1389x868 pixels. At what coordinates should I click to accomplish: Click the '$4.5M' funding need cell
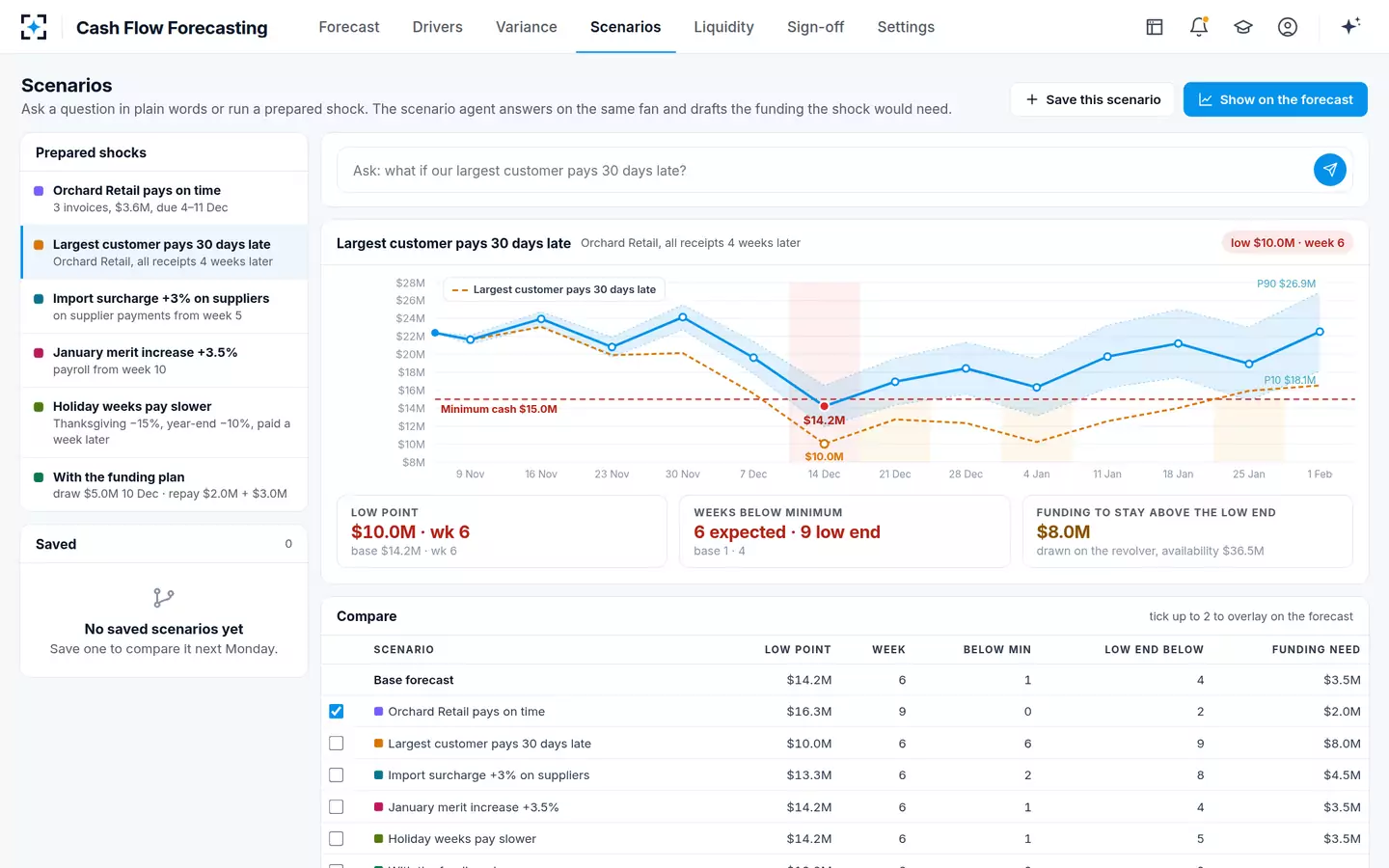point(1342,775)
